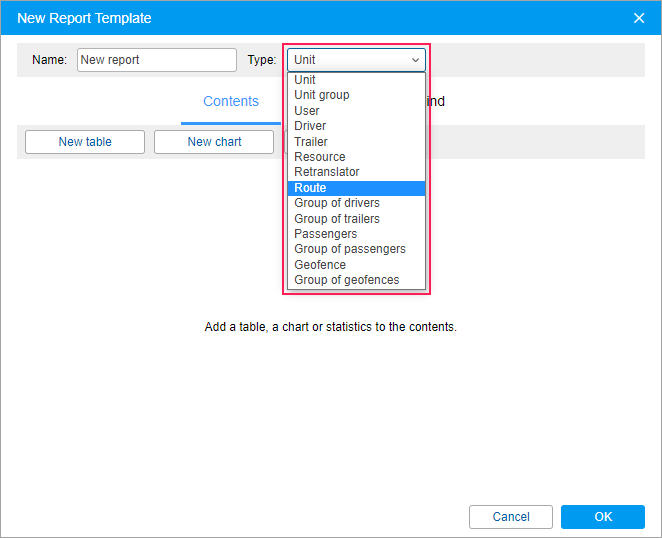Click the report Name input field
Screen dimensions: 662x538
(x=156, y=60)
